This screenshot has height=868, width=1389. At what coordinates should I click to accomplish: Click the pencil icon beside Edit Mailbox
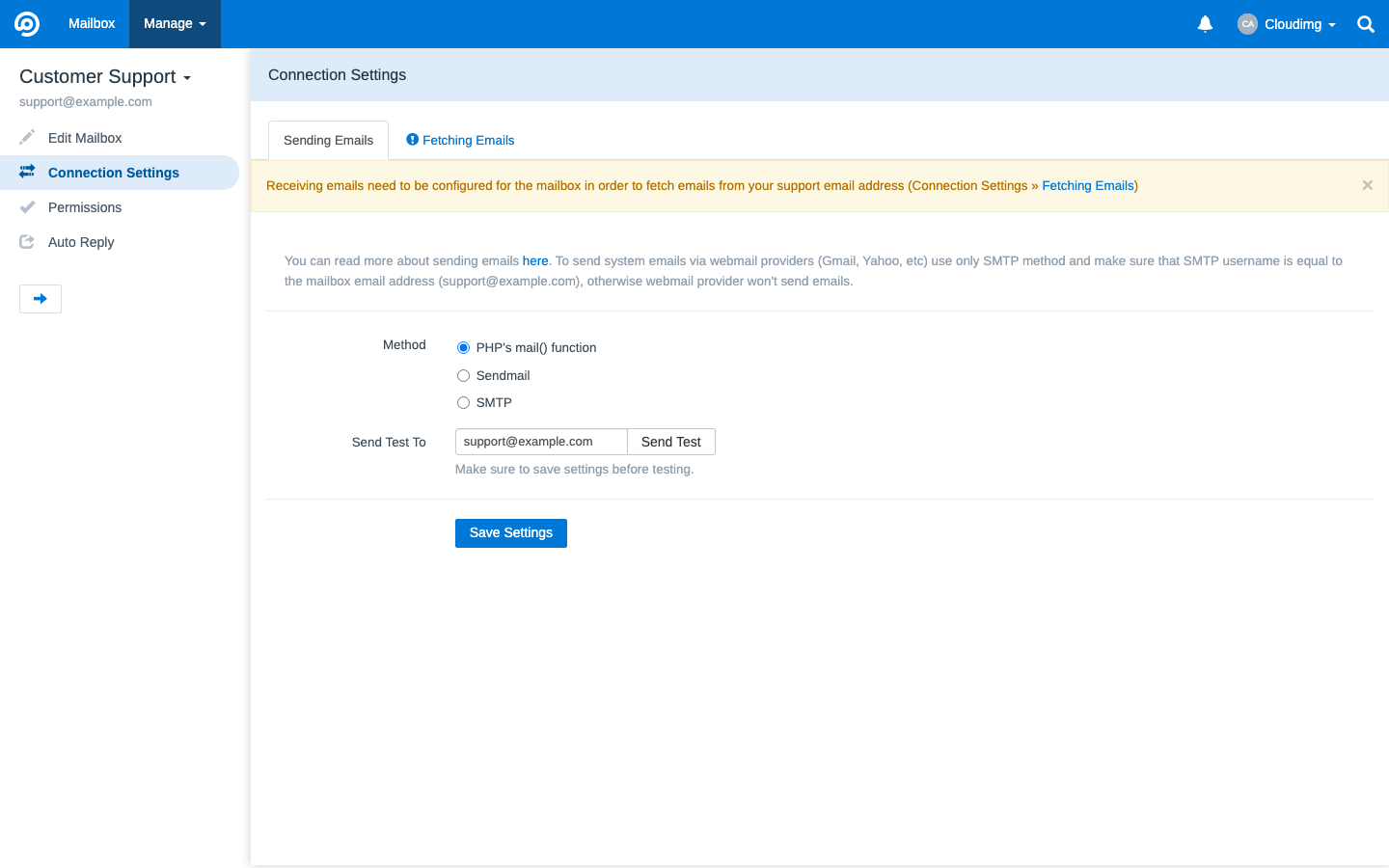click(x=27, y=137)
